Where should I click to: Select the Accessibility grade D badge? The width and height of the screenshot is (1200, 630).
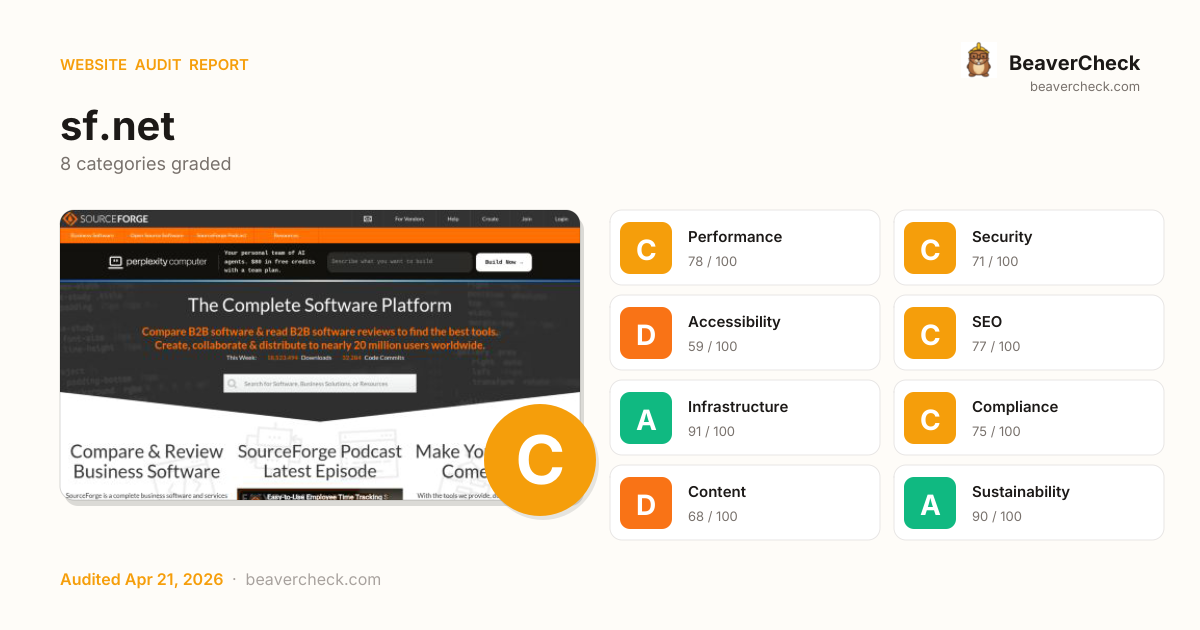pos(646,333)
